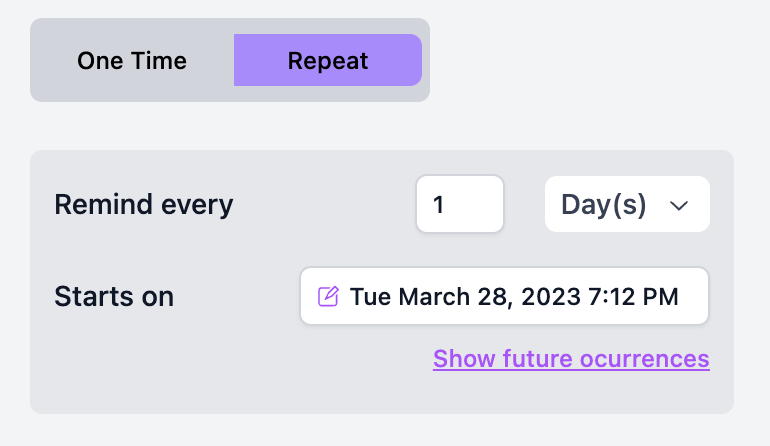Click the Day(s) text in unit selector

pyautogui.click(x=604, y=205)
